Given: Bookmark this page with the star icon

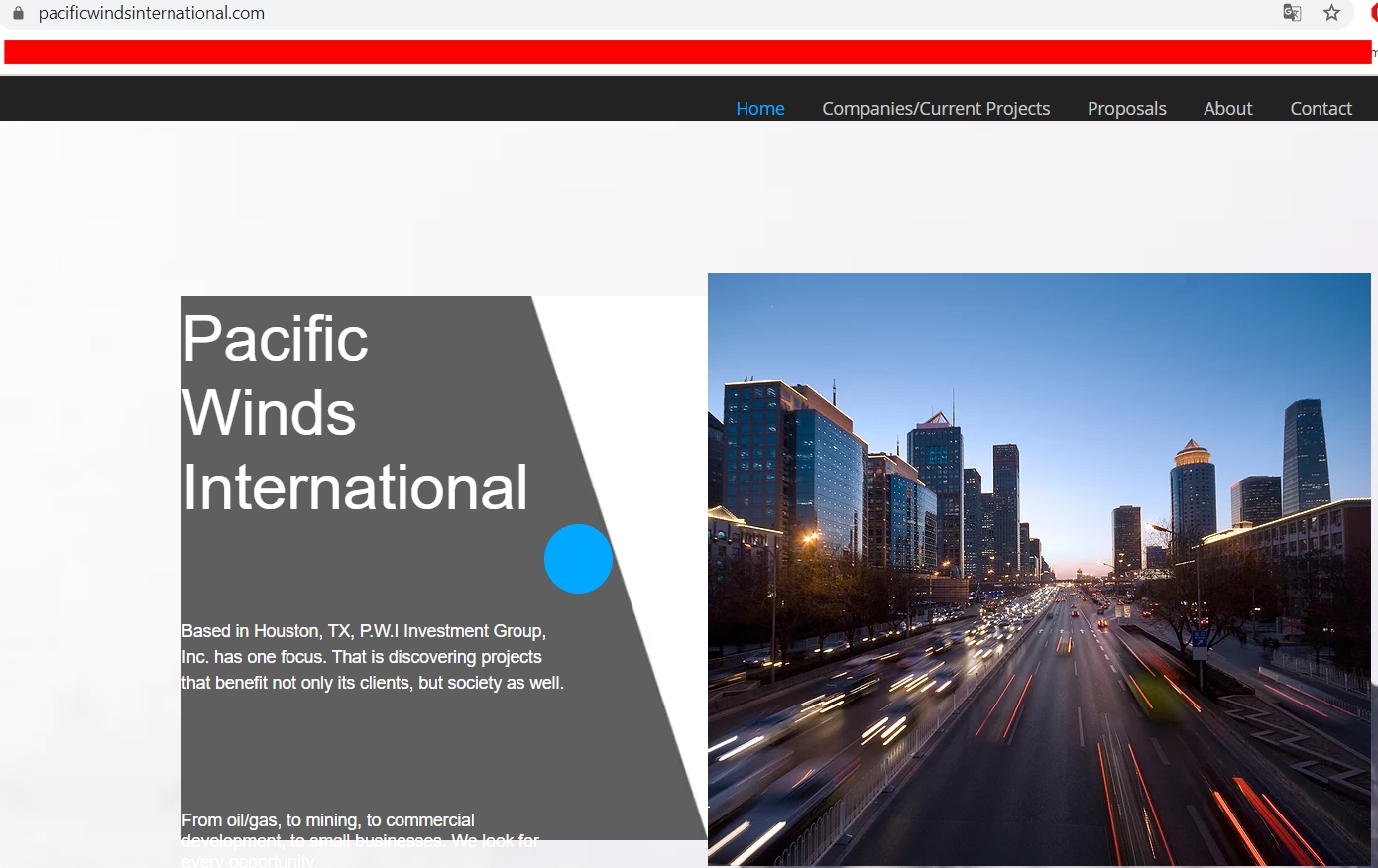Looking at the screenshot, I should click(1331, 13).
